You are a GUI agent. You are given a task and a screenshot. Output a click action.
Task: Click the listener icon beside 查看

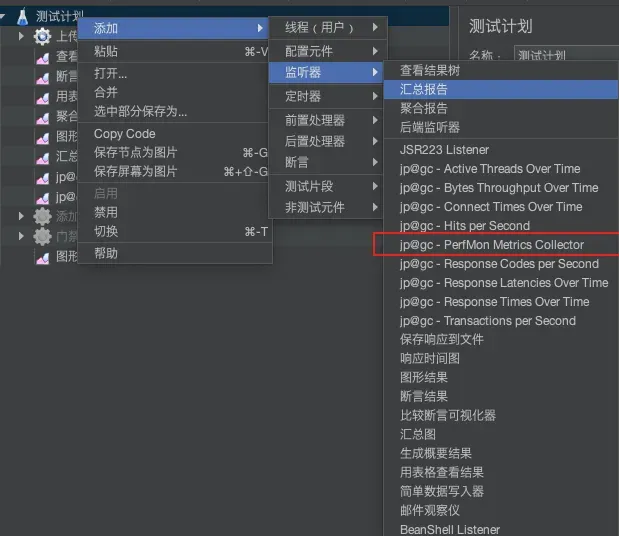(x=42, y=57)
